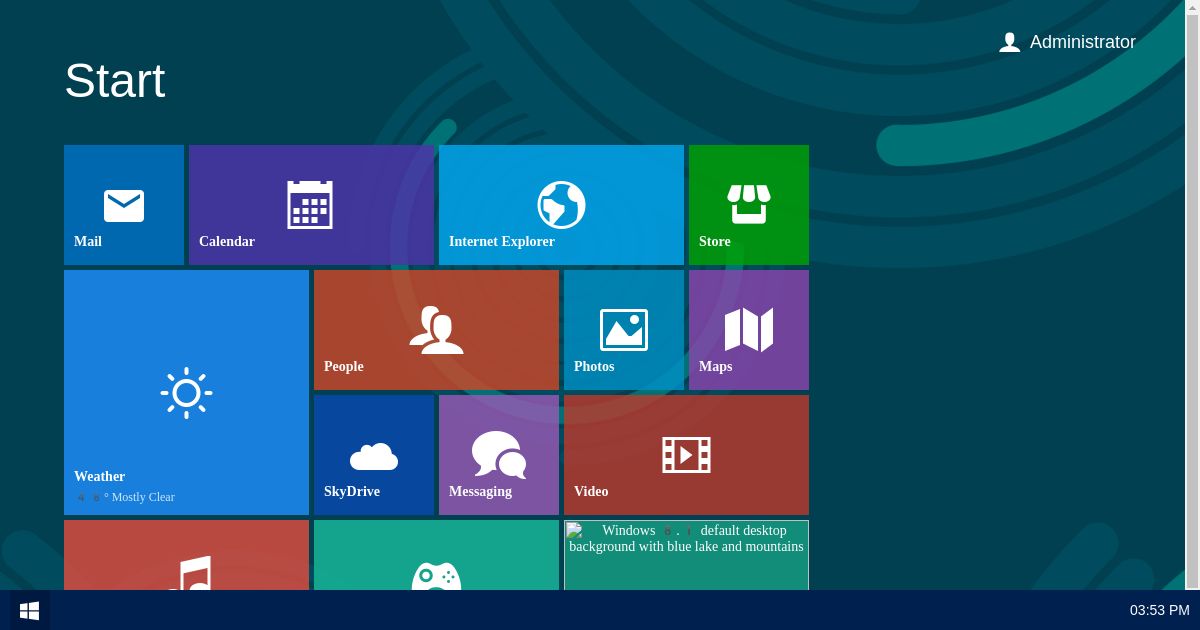Open the Maps tile
Screen dimensions: 1200x630
pyautogui.click(x=748, y=329)
